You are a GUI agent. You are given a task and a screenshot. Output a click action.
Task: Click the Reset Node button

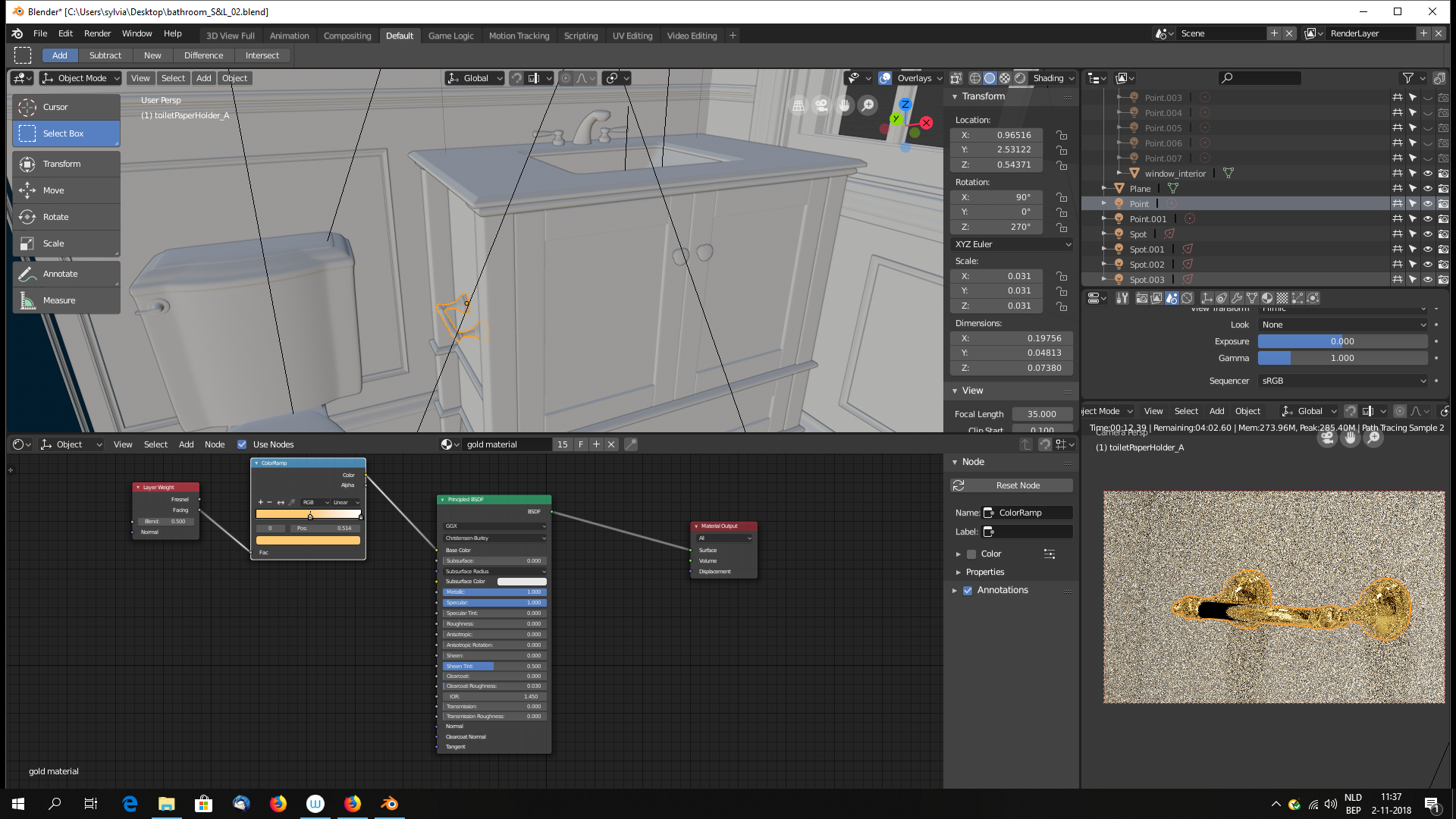[1018, 485]
